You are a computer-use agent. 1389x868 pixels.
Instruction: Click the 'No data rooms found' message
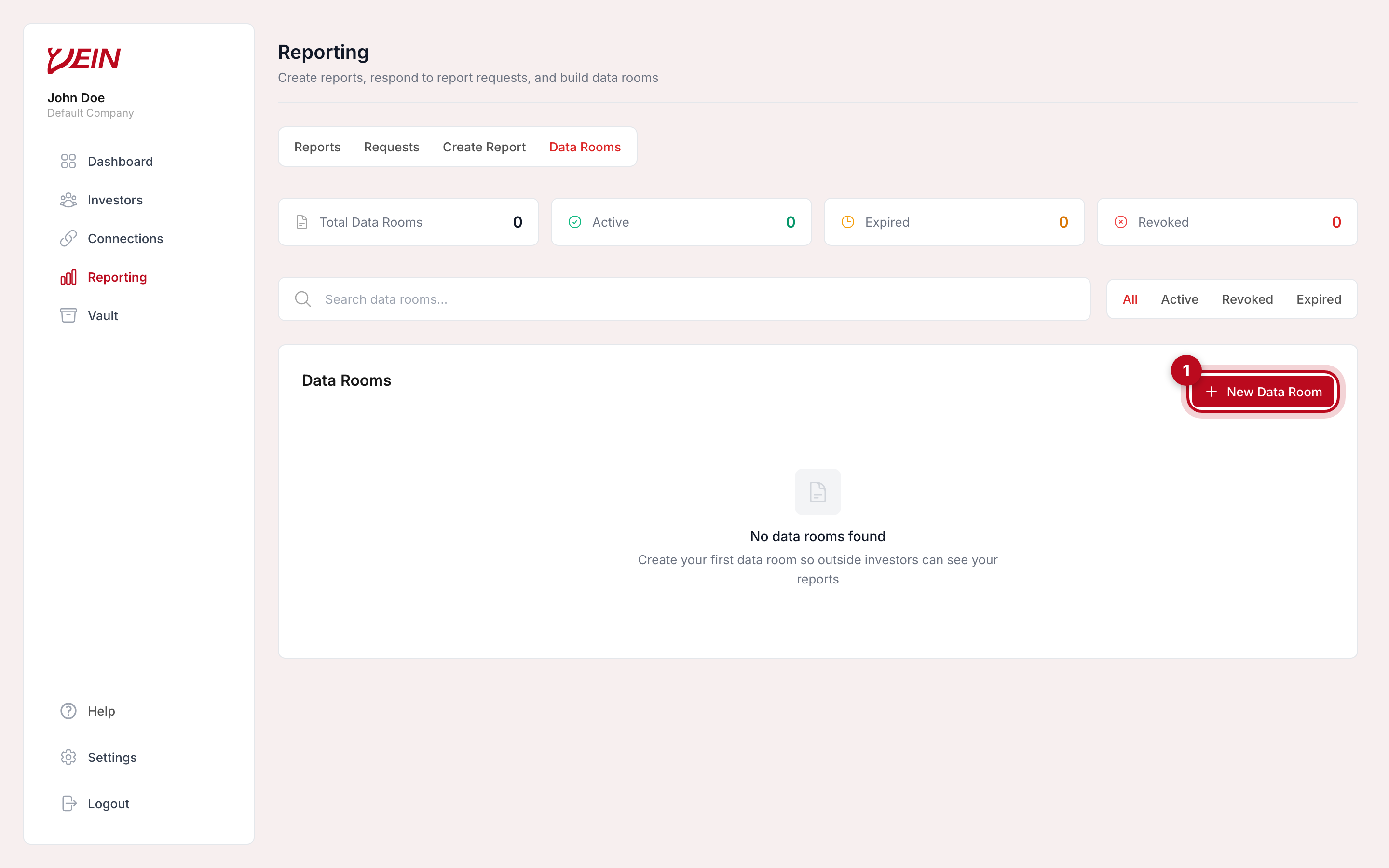tap(817, 536)
